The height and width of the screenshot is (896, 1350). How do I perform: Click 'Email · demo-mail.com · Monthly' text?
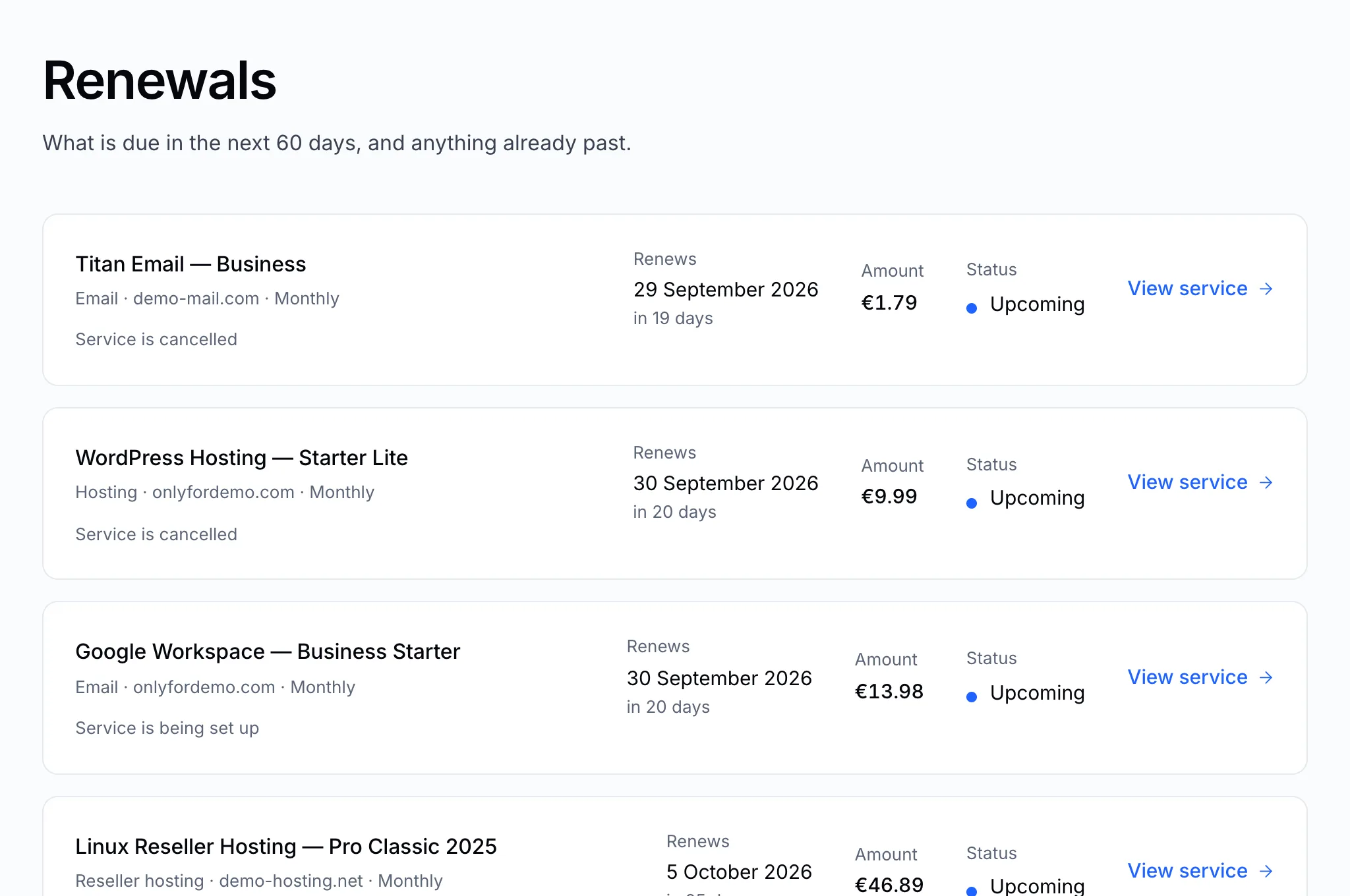click(207, 298)
